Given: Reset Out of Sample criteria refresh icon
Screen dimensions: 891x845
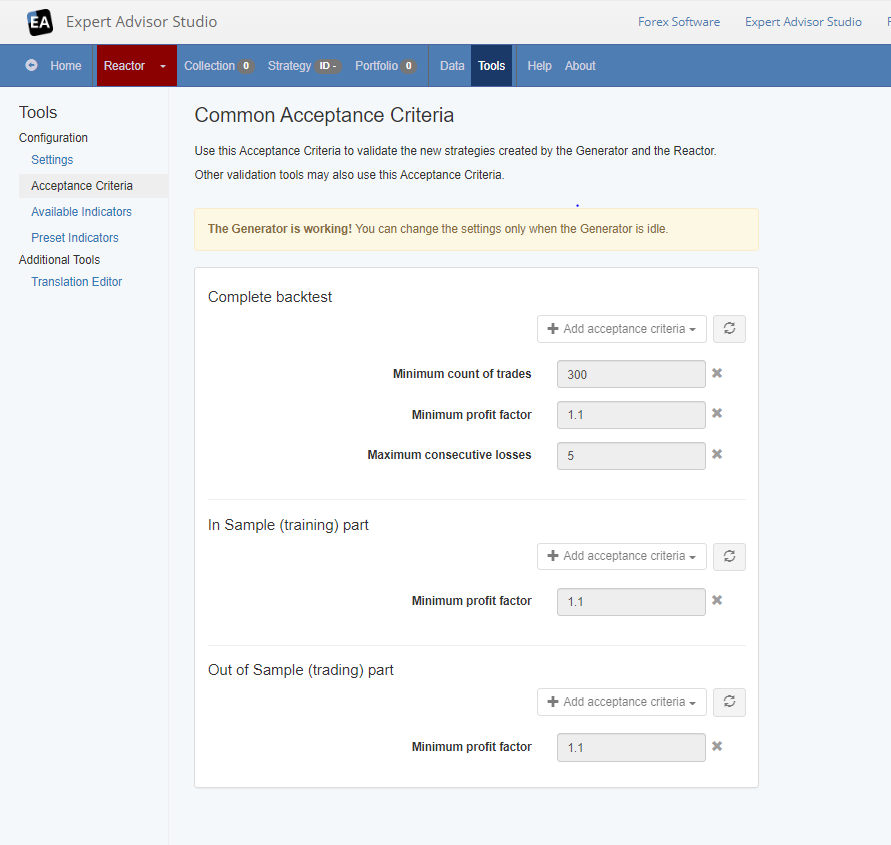Looking at the screenshot, I should 729,702.
